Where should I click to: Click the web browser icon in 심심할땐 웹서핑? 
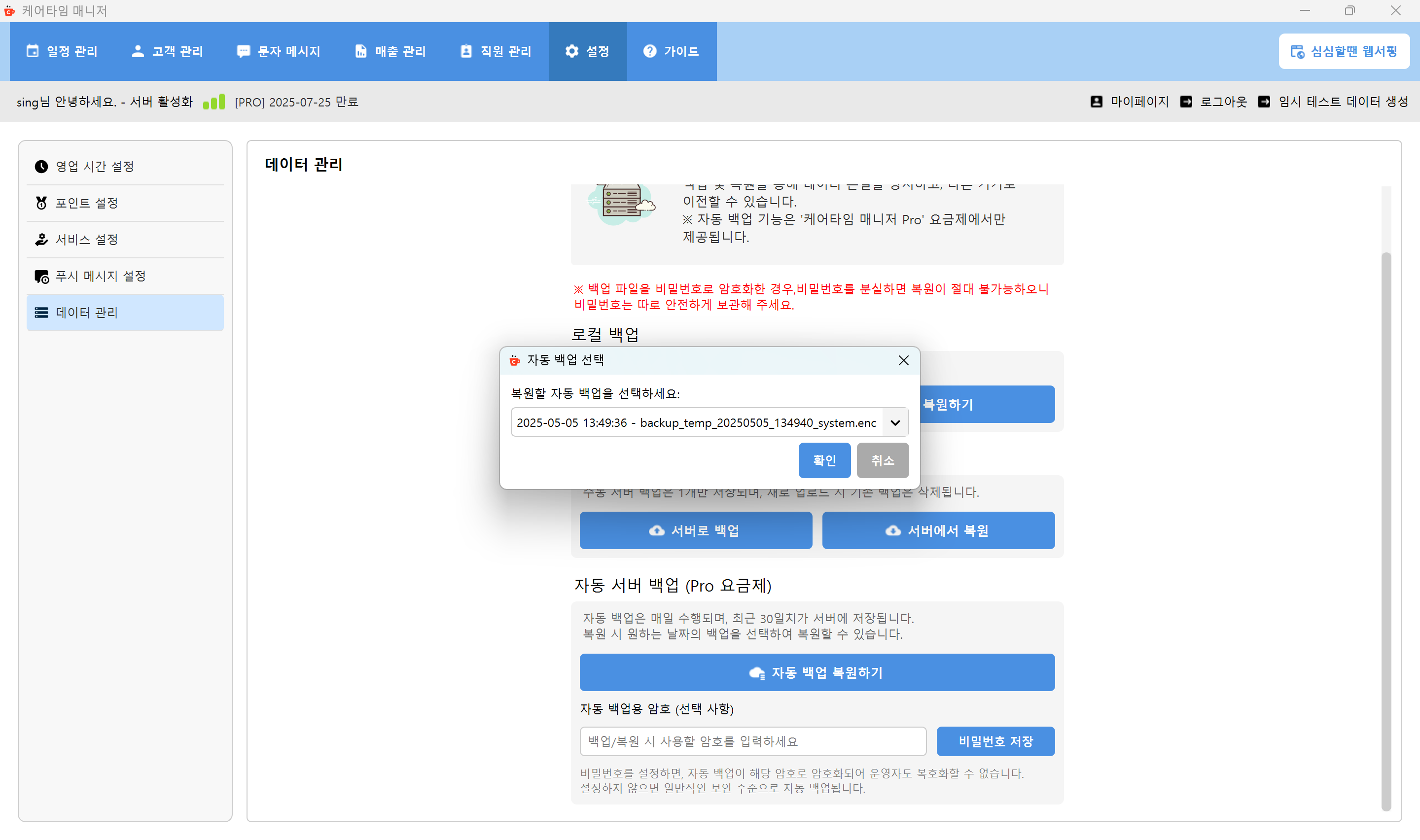click(1297, 52)
